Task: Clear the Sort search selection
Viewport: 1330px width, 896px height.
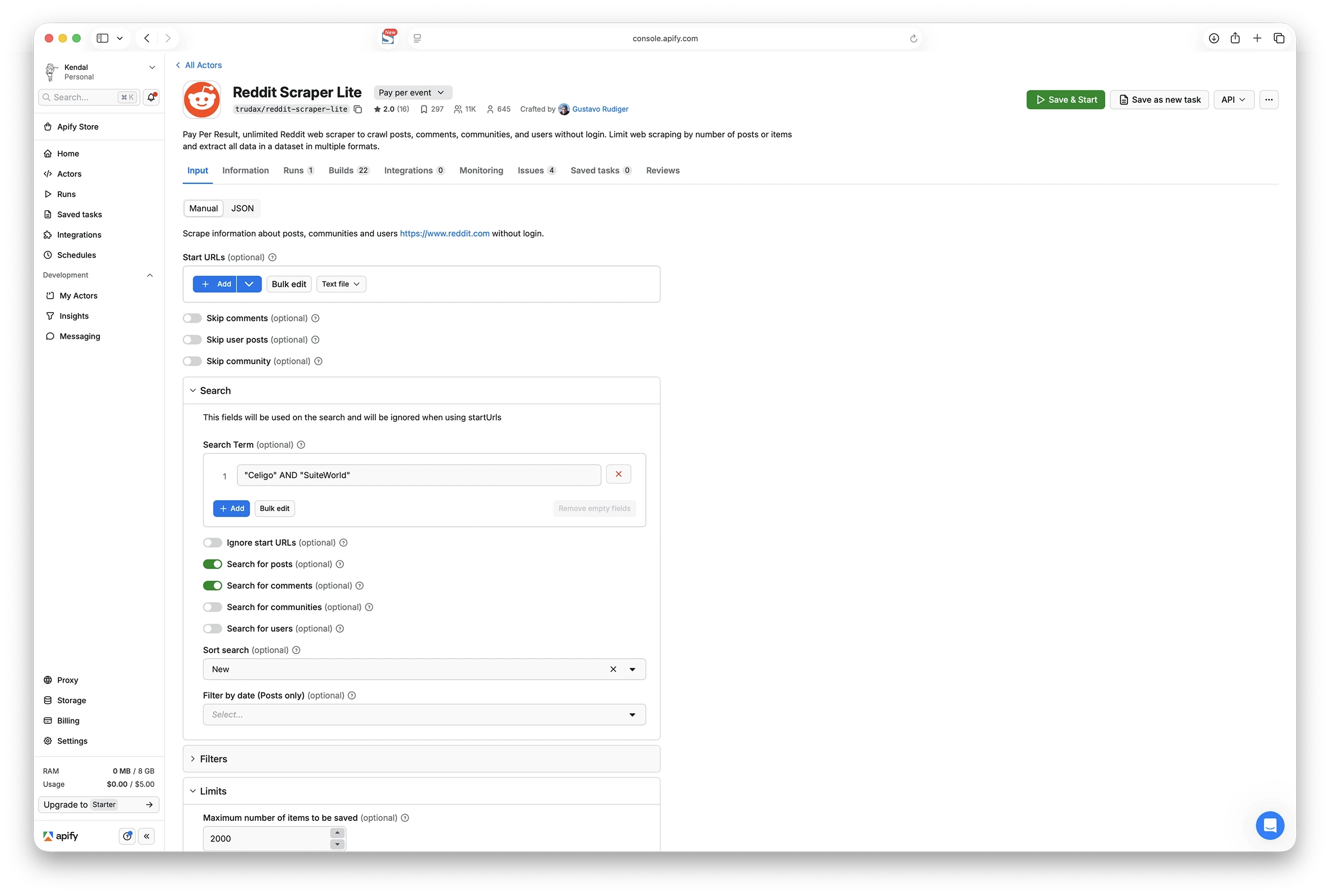Action: point(613,669)
